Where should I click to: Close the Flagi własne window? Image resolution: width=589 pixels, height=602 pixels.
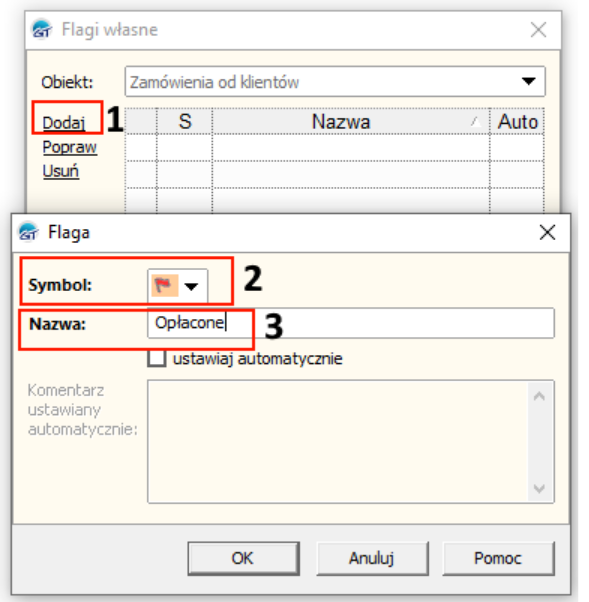click(538, 30)
